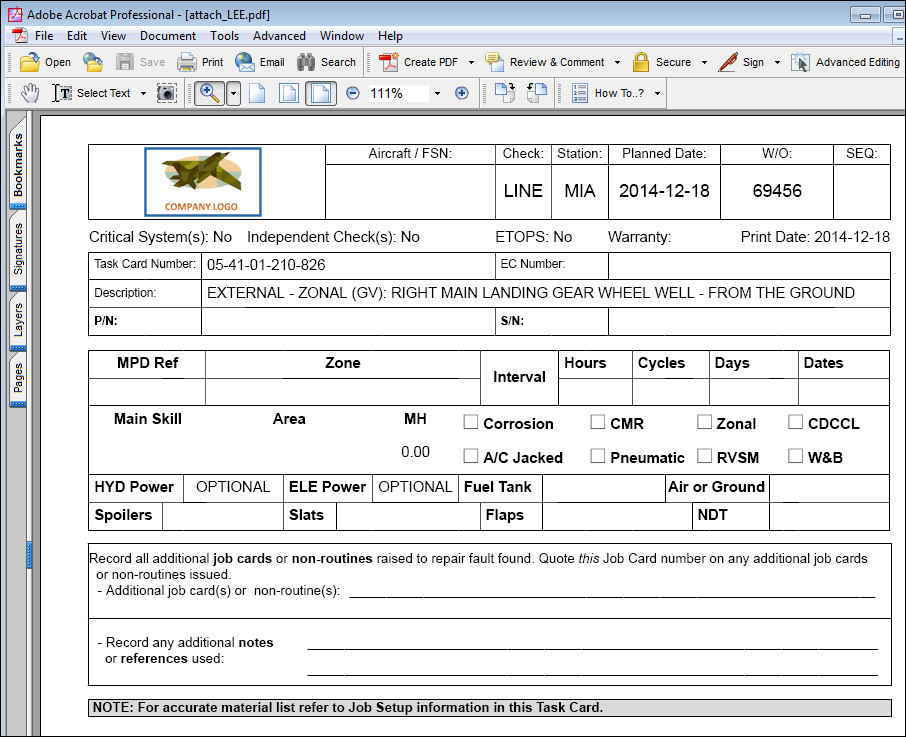906x737 pixels.
Task: Click the Email icon in the toolbar
Action: (245, 62)
